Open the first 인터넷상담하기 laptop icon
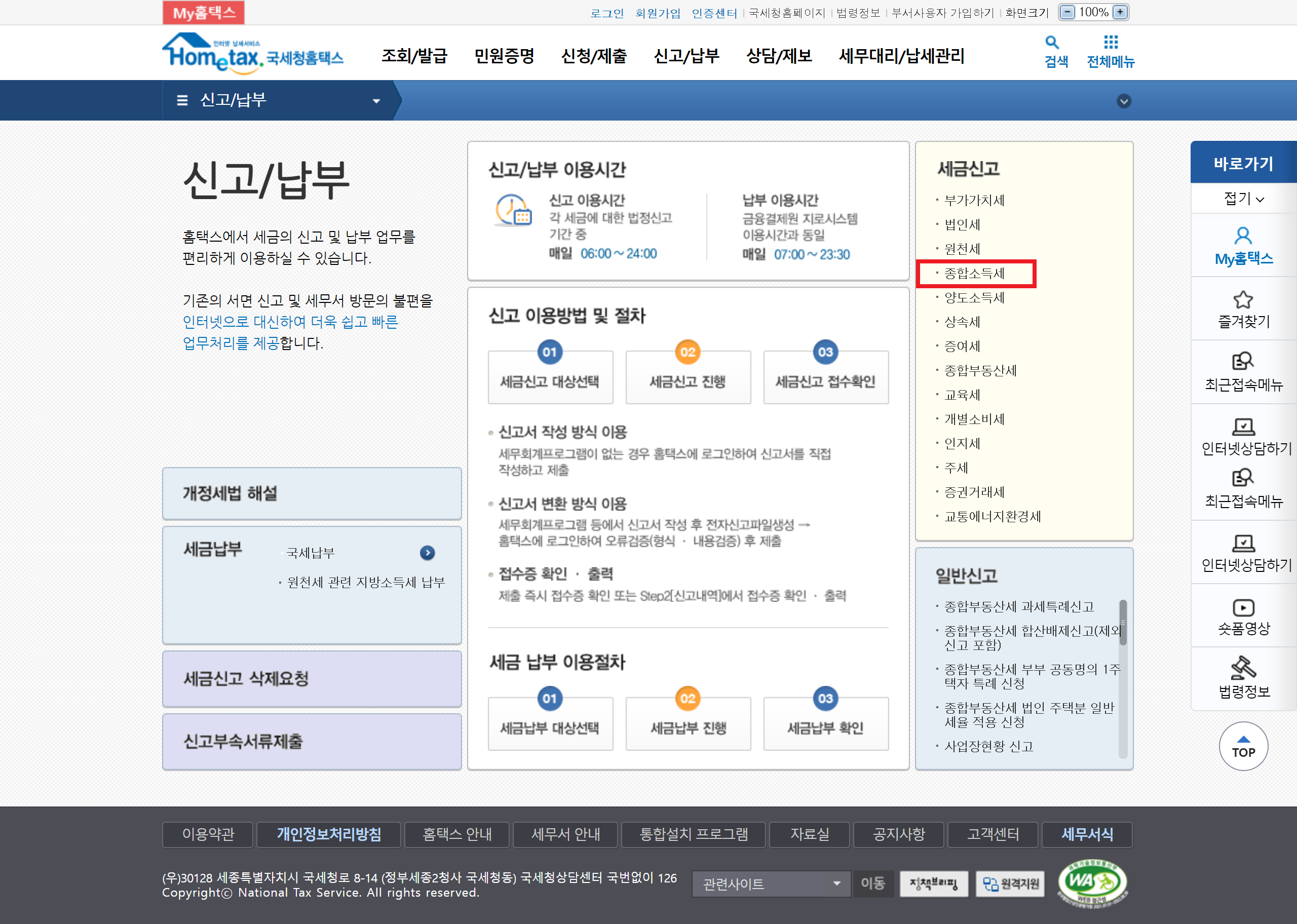The height and width of the screenshot is (924, 1297). (x=1243, y=427)
